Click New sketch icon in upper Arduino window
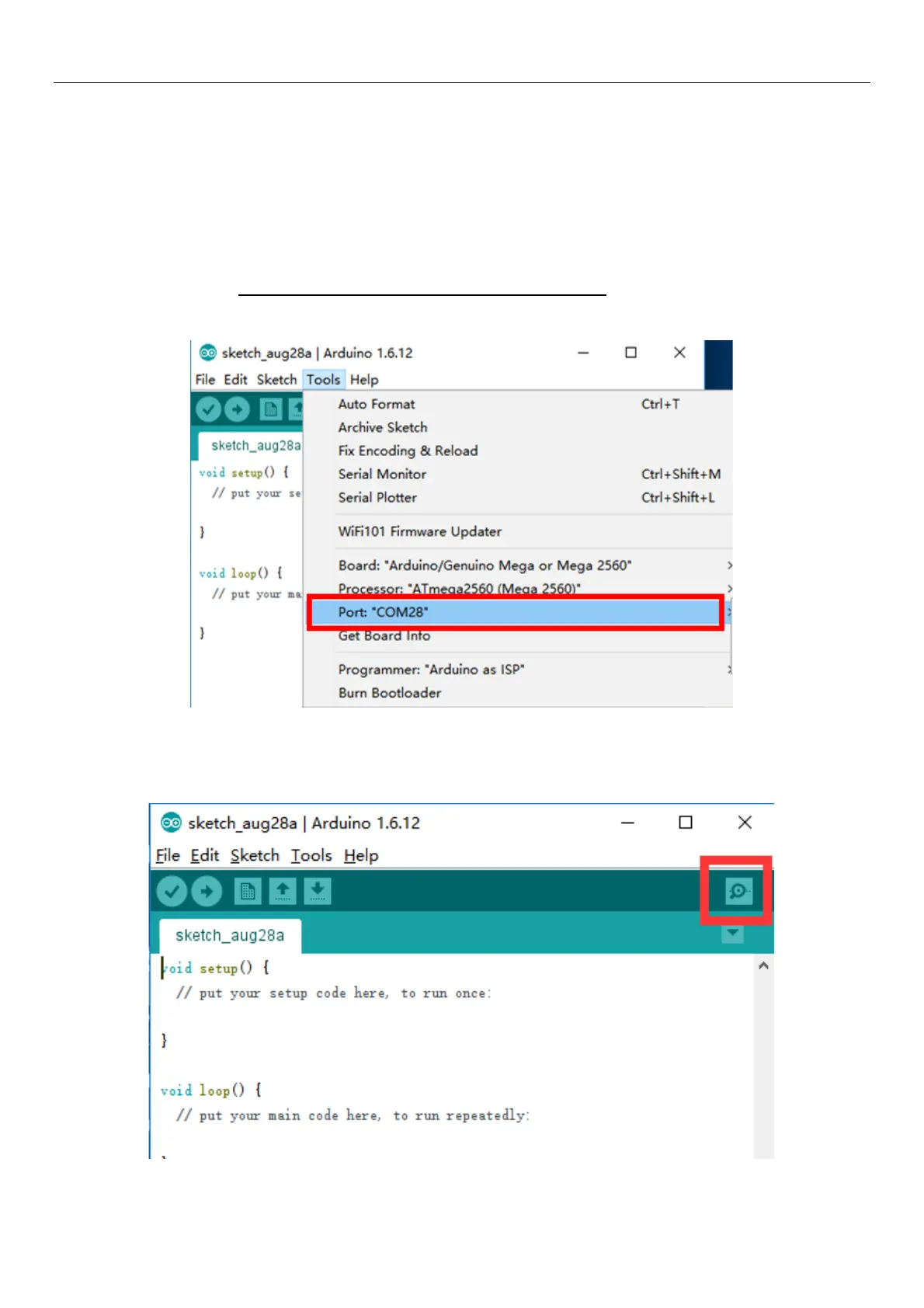The image size is (924, 1308). [x=270, y=409]
